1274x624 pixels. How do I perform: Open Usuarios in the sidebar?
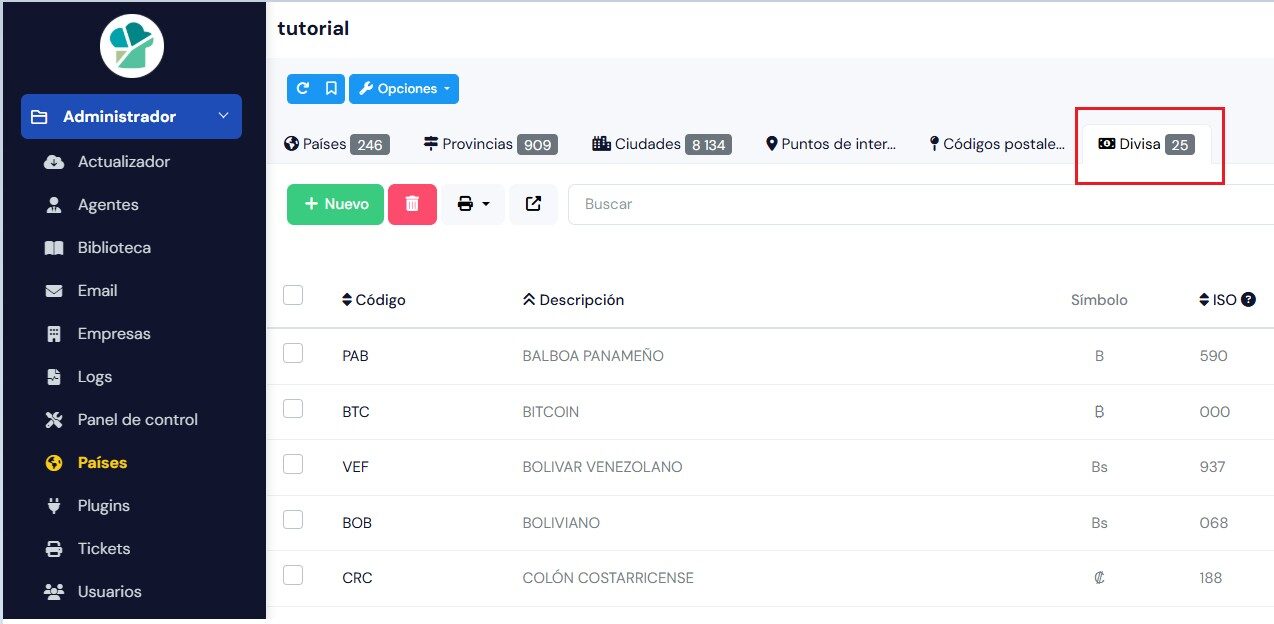point(109,592)
